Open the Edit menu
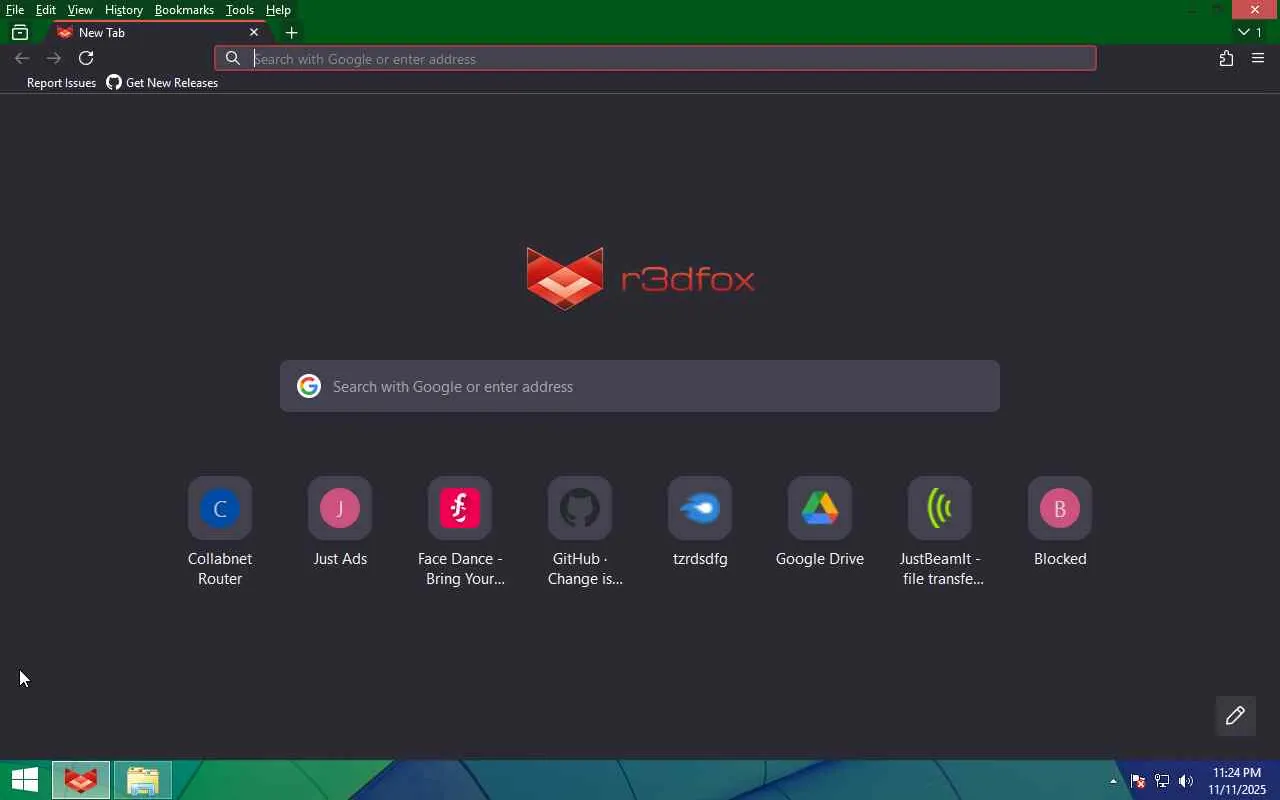This screenshot has height=800, width=1280. click(46, 10)
